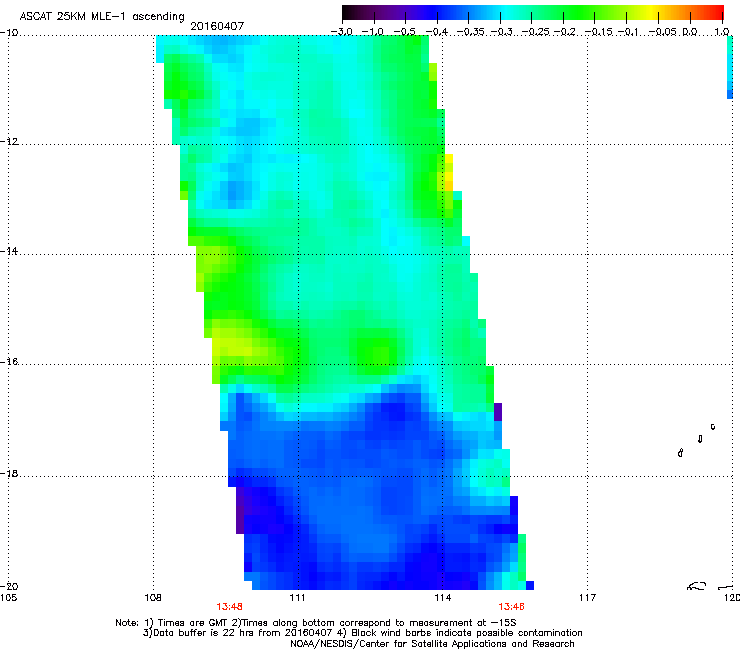
Task: Click the -0.4 color scale label
Action: tap(437, 32)
